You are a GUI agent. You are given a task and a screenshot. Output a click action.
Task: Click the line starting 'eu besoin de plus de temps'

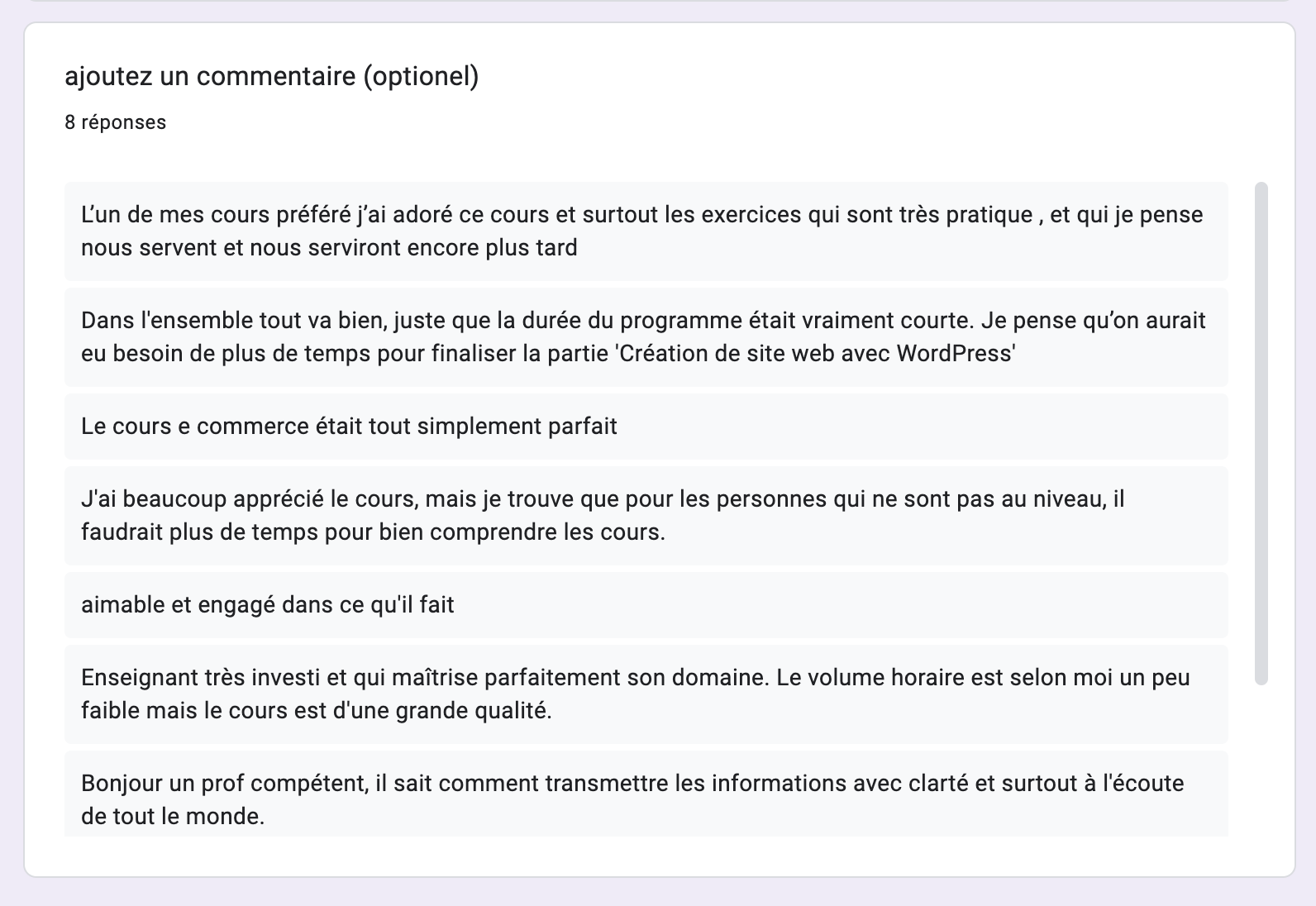(548, 354)
